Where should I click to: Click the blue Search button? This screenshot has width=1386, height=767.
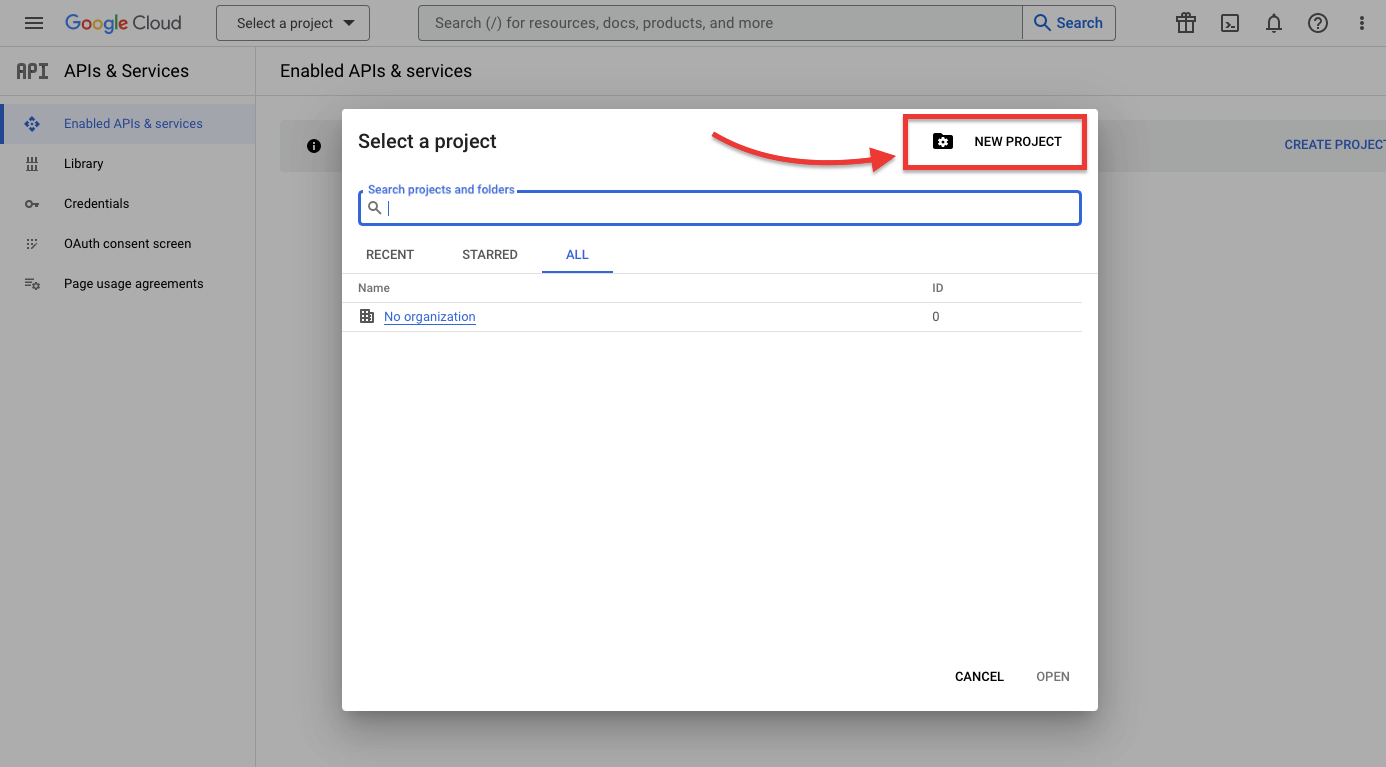tap(1068, 23)
